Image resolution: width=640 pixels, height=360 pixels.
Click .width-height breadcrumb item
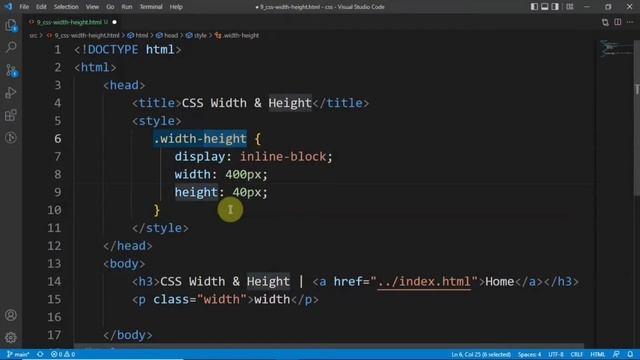(x=240, y=36)
